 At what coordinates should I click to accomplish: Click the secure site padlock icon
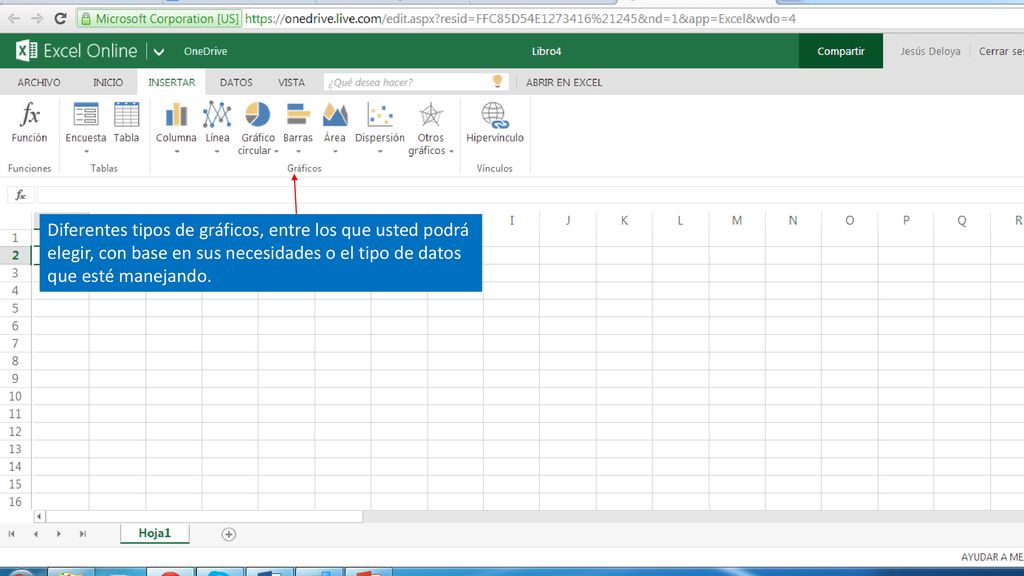click(86, 19)
